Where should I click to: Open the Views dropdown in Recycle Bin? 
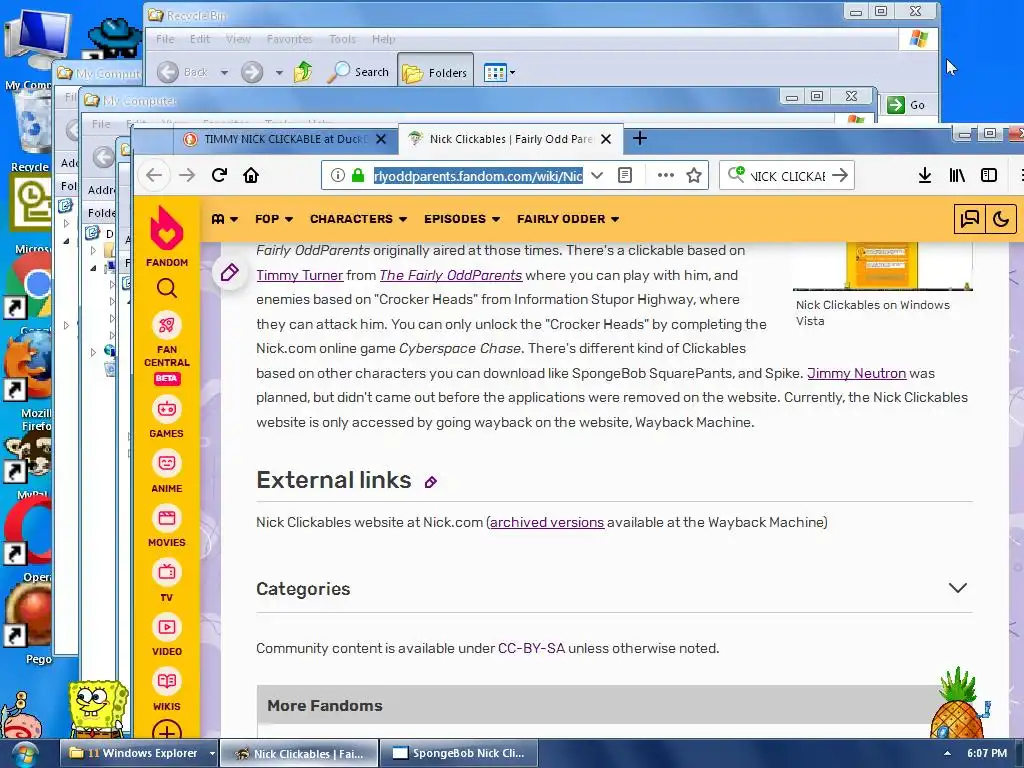(x=500, y=72)
